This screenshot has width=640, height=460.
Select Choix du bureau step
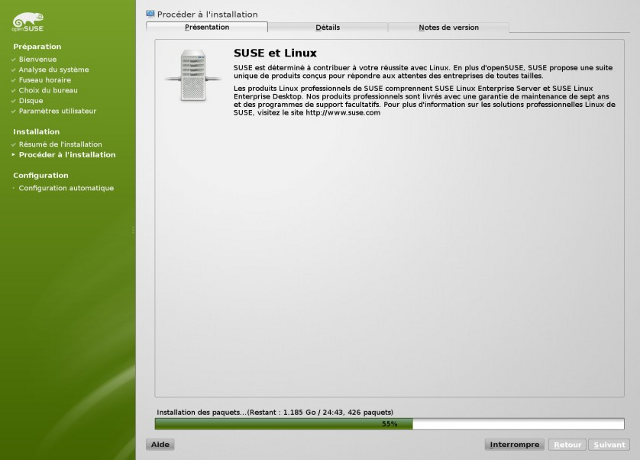click(48, 90)
